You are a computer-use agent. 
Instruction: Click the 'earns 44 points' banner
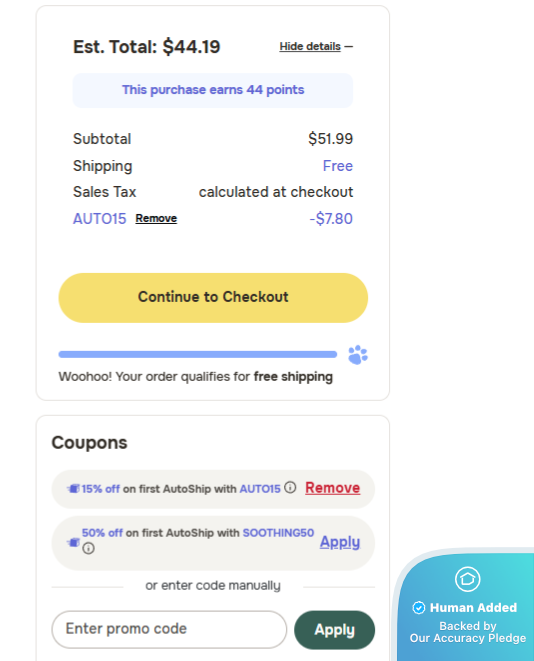tap(213, 90)
